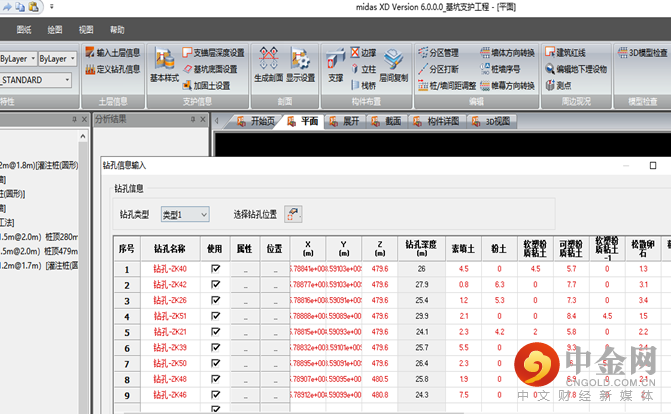
Task: Select 钻孔深度 cell 27.9 of ZK42
Action: click(422, 285)
